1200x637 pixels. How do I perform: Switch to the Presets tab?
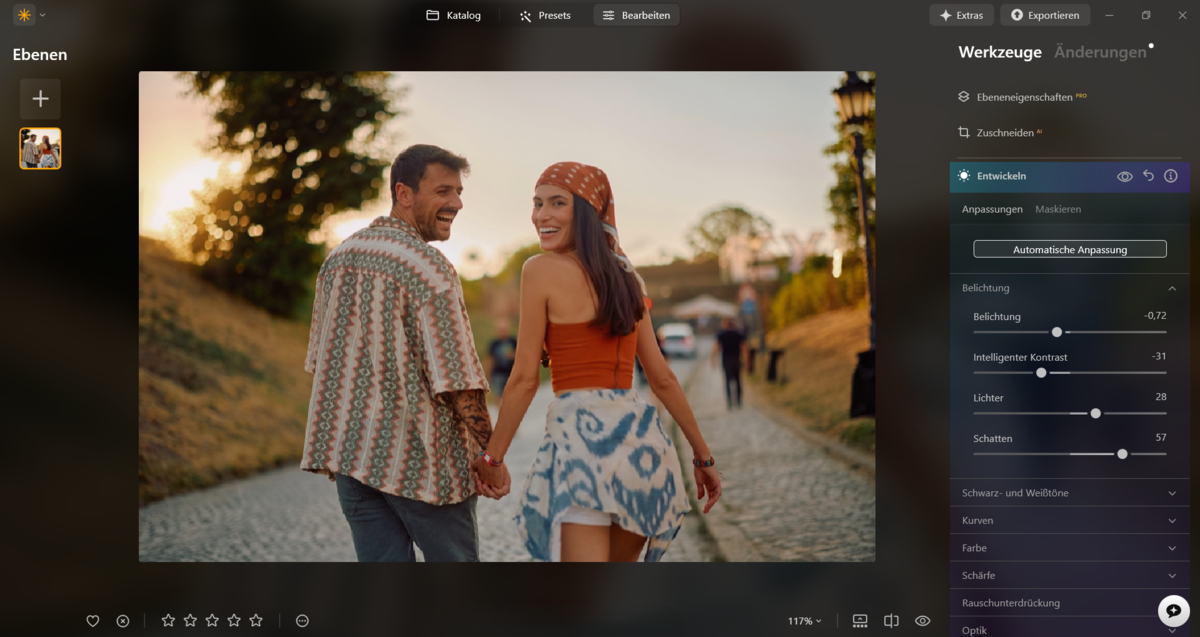(x=545, y=15)
